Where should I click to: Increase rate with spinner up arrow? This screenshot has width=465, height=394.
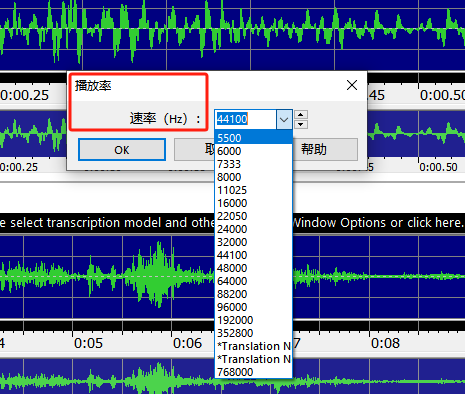coord(301,115)
